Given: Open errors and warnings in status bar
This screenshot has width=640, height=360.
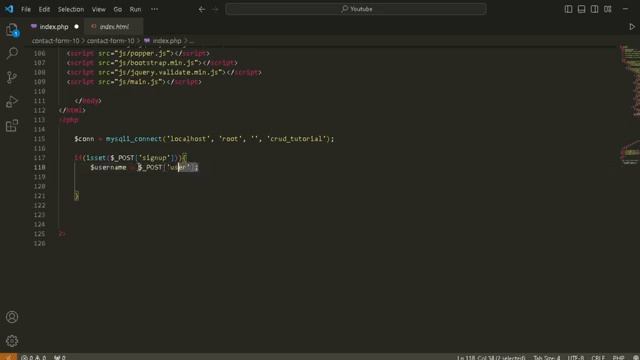Looking at the screenshot, I should pyautogui.click(x=34, y=357).
